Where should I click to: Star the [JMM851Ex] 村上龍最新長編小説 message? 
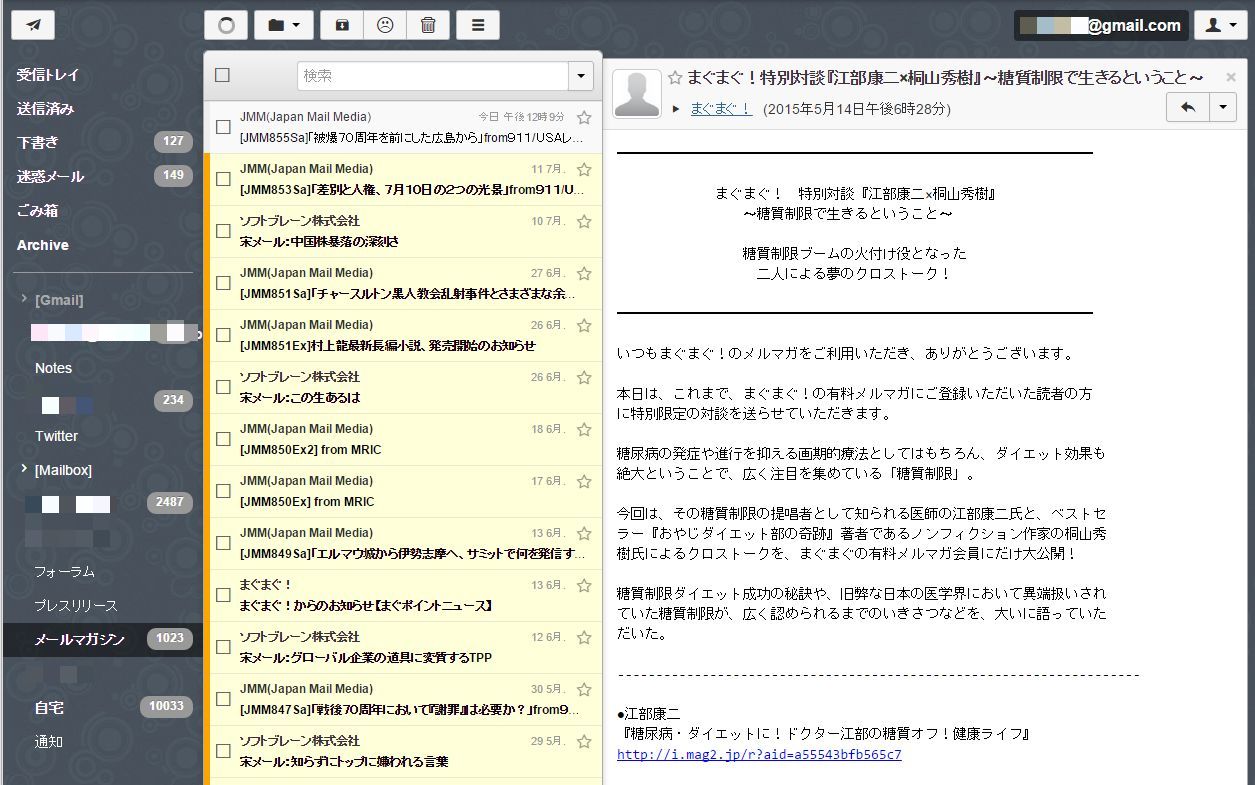pos(584,326)
